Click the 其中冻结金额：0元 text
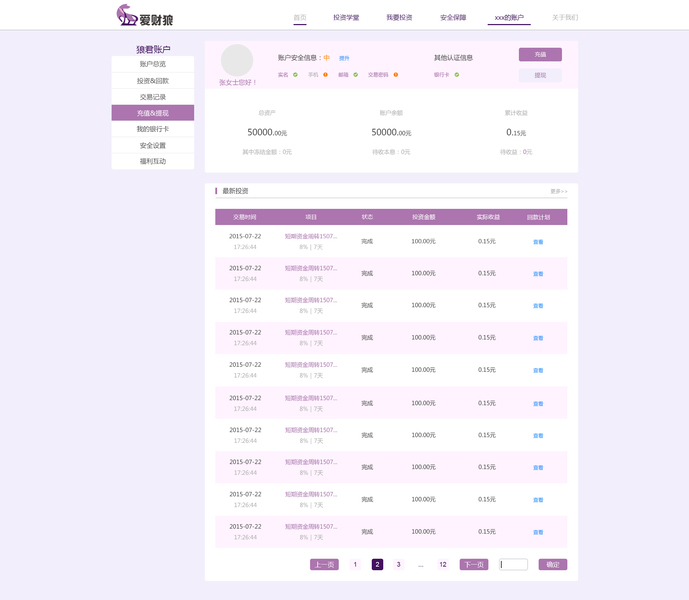The image size is (689, 600). tap(267, 152)
